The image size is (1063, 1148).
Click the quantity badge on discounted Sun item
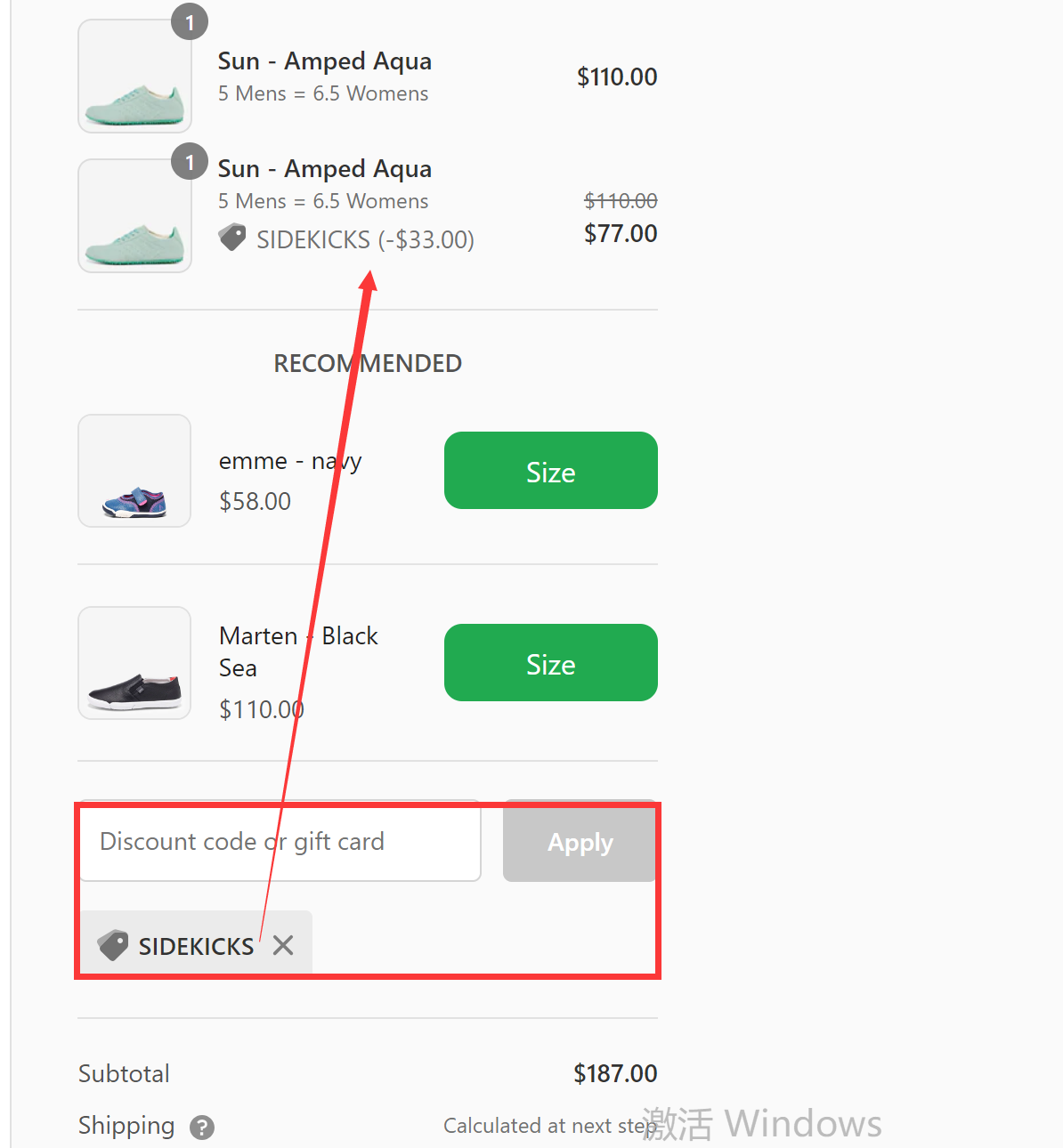(x=190, y=161)
